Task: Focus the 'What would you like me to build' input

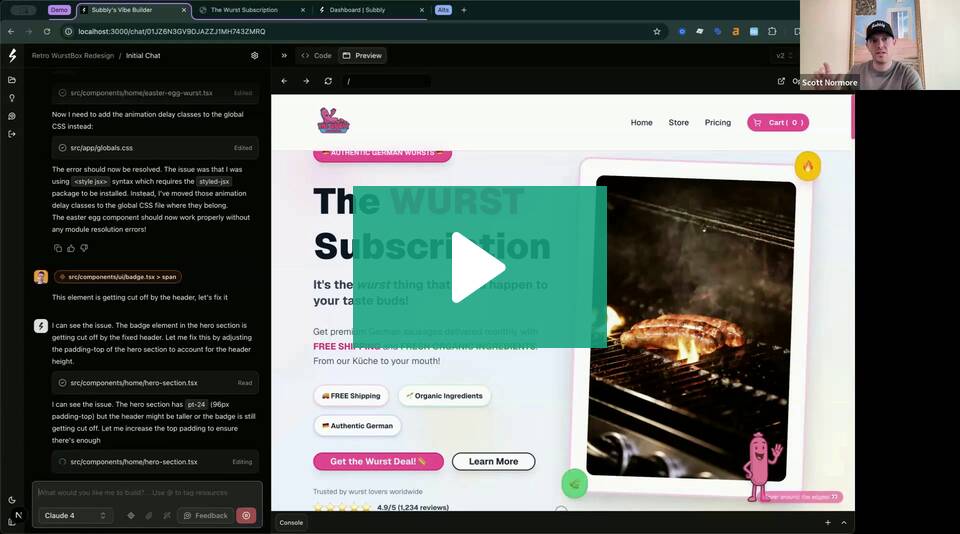Action: pos(147,492)
